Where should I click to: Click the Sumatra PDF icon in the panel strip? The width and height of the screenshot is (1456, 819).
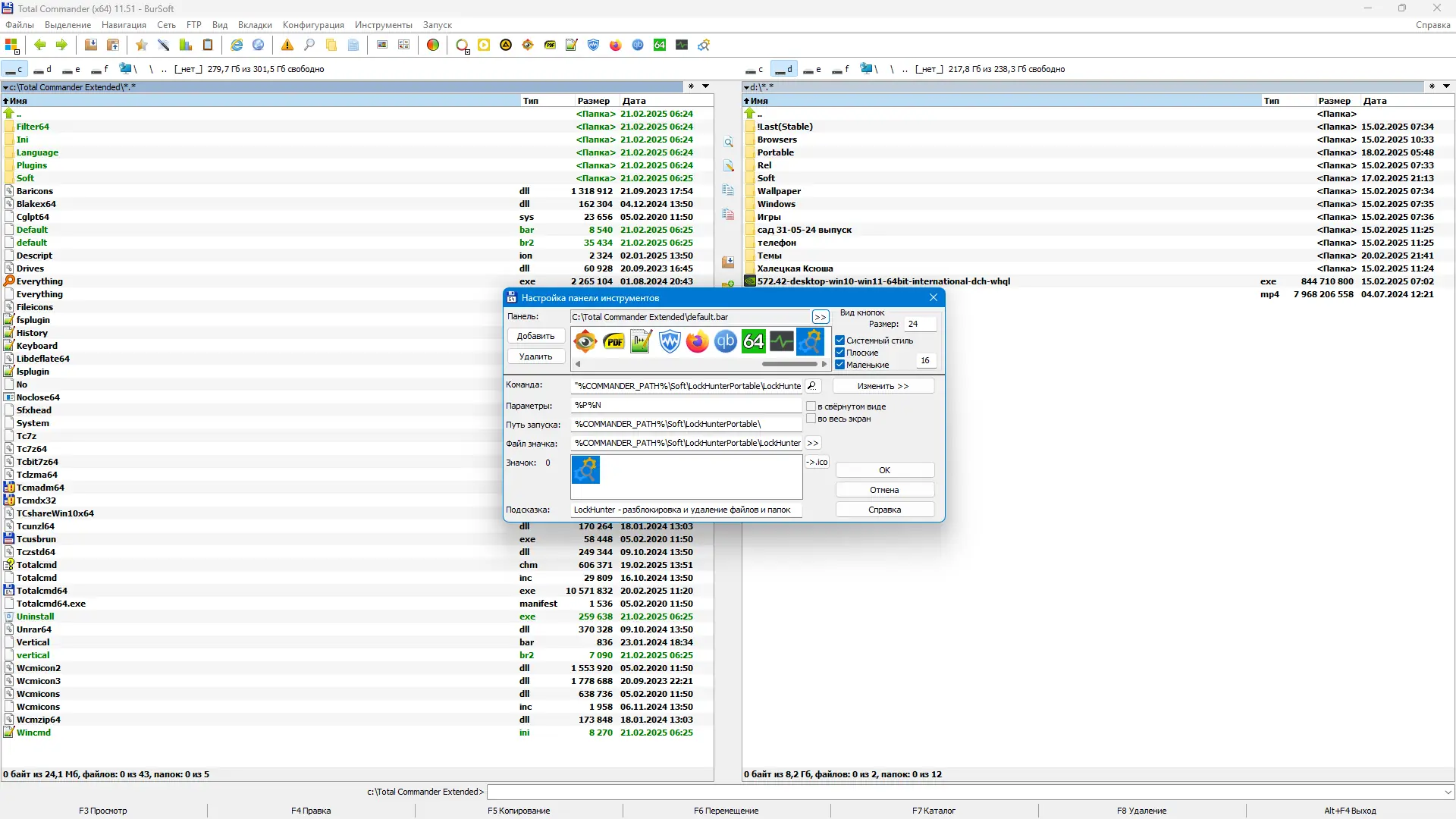coord(613,342)
